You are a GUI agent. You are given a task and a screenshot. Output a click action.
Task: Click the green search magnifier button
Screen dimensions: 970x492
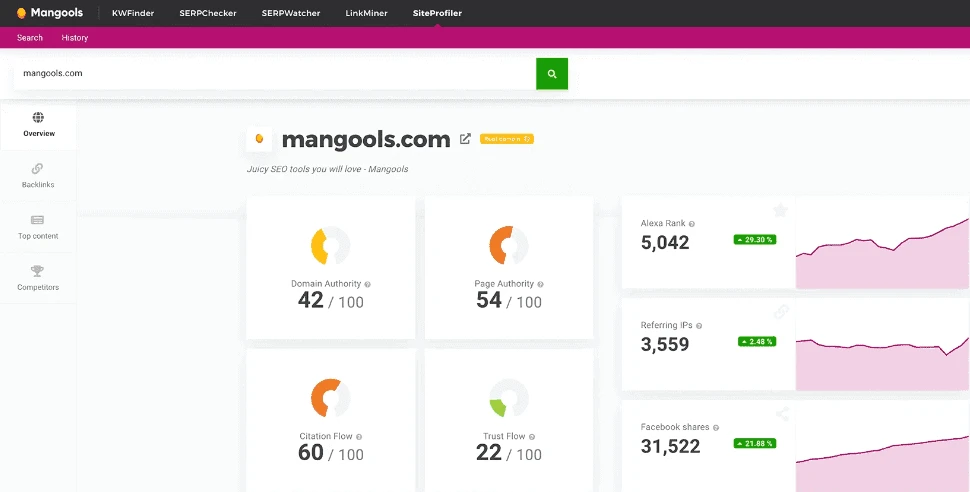pos(552,74)
